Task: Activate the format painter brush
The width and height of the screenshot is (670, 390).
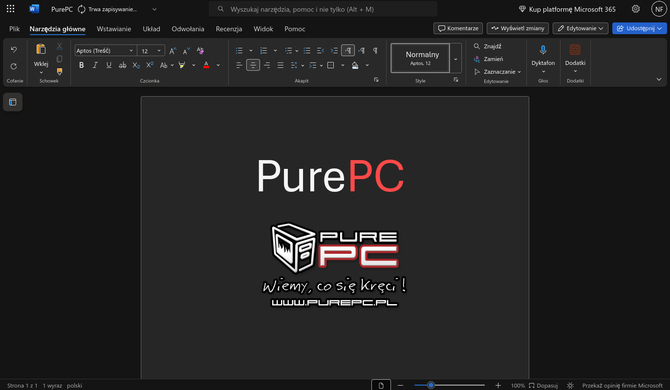Action: [59, 71]
